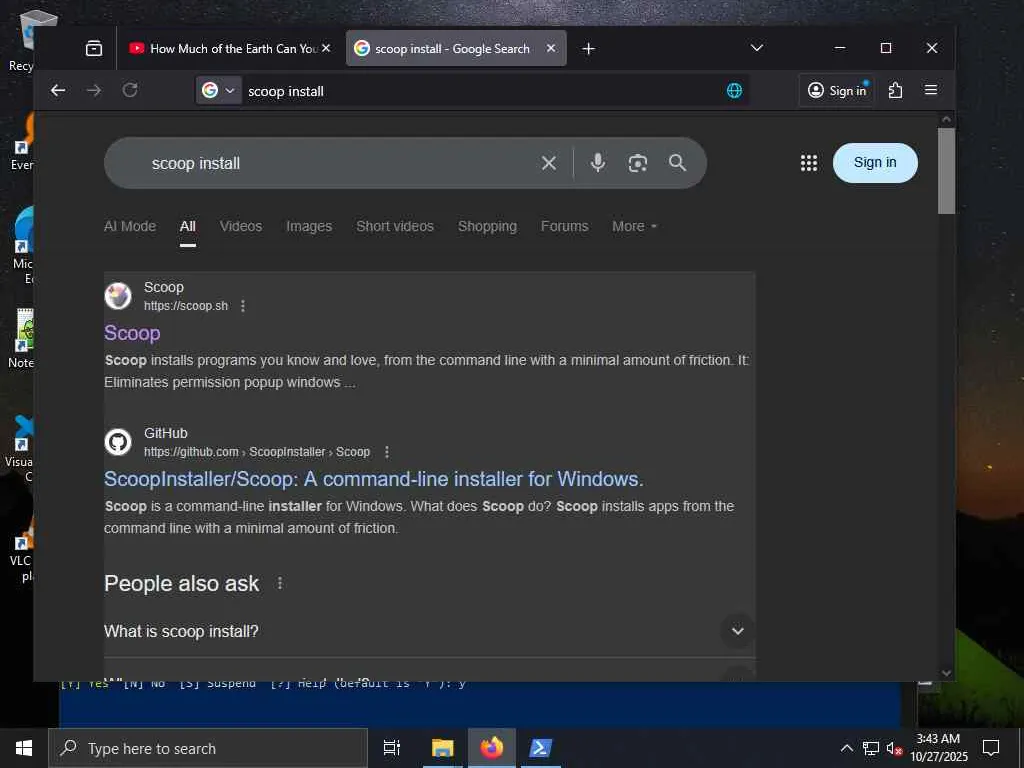The width and height of the screenshot is (1024, 768).
Task: Click the globe translation icon in address bar
Action: pyautogui.click(x=734, y=90)
